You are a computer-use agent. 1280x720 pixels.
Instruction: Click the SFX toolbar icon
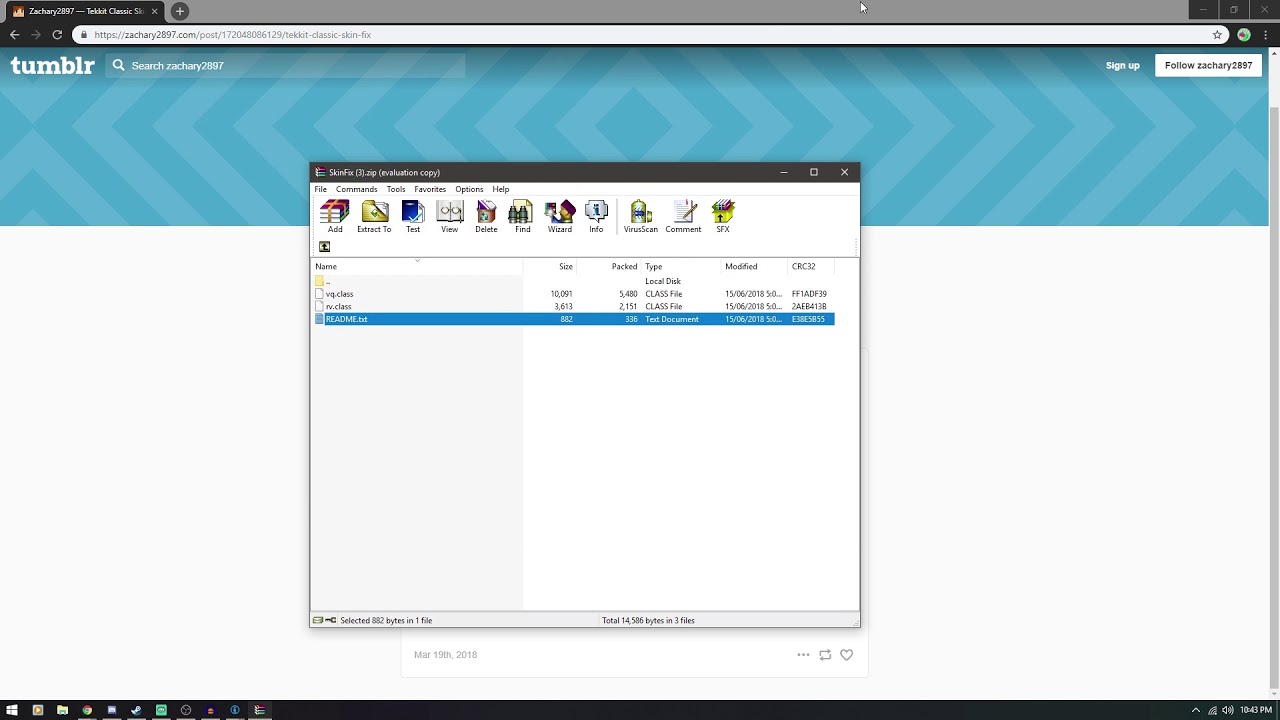[x=723, y=217]
